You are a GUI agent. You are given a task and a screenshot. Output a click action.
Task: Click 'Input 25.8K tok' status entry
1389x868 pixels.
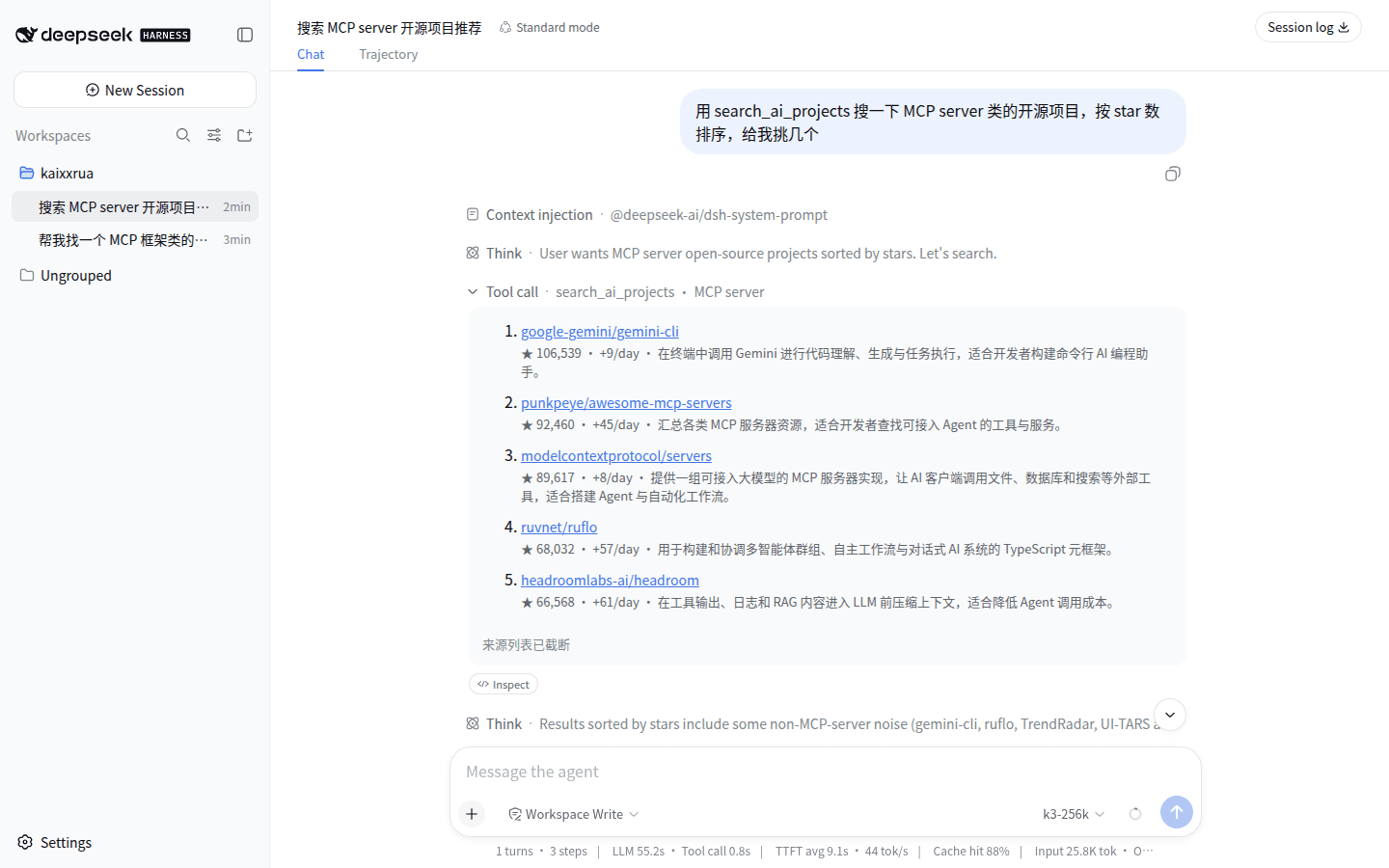click(1076, 851)
